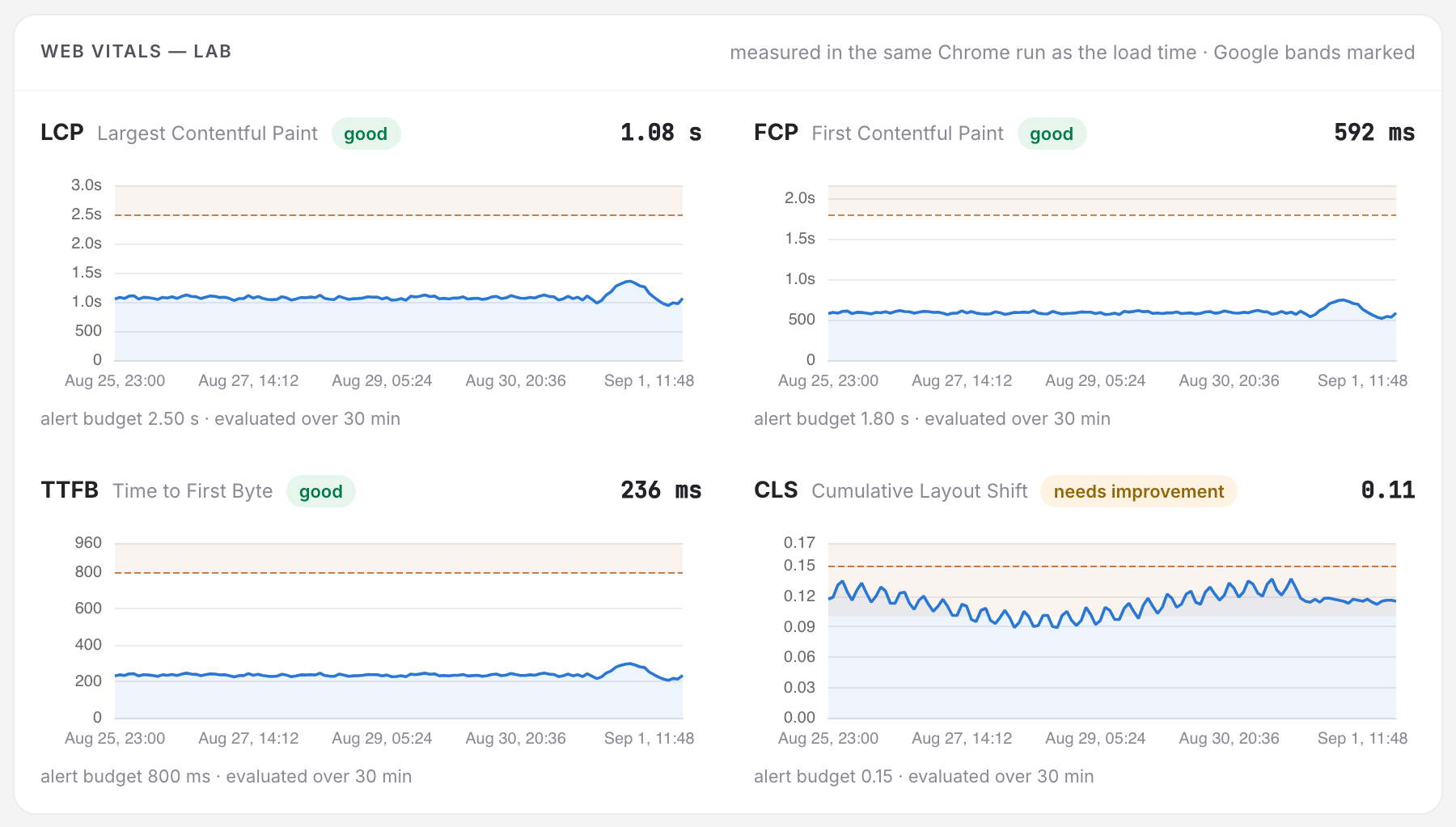Click the TTFB metric abbreviation heading
This screenshot has width=1456, height=827.
[x=70, y=490]
